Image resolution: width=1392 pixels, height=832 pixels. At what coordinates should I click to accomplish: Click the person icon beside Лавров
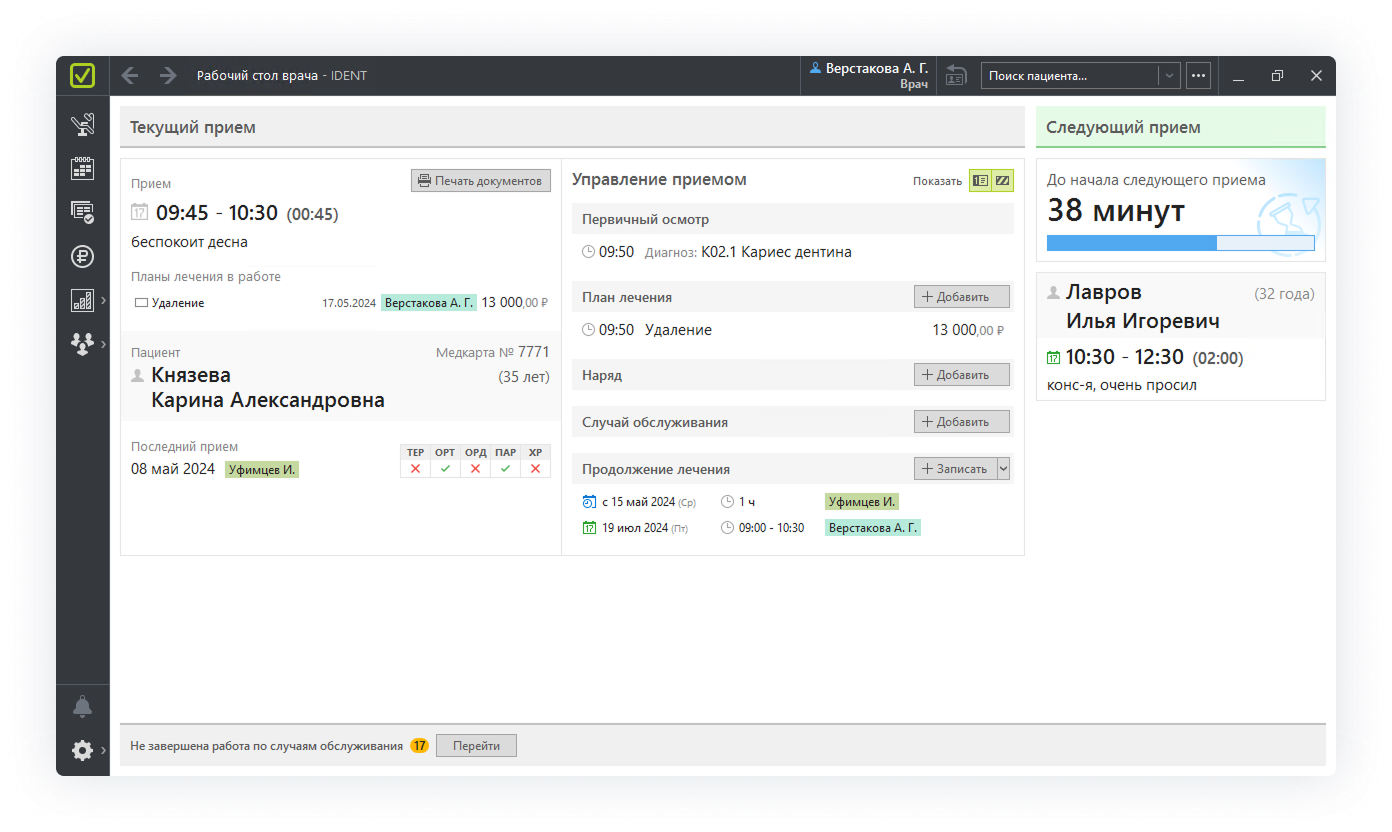pyautogui.click(x=1053, y=293)
